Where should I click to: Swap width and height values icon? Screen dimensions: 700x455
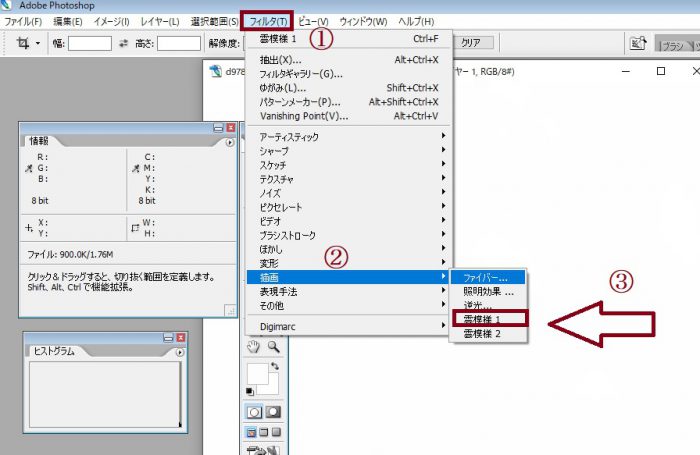tap(123, 43)
